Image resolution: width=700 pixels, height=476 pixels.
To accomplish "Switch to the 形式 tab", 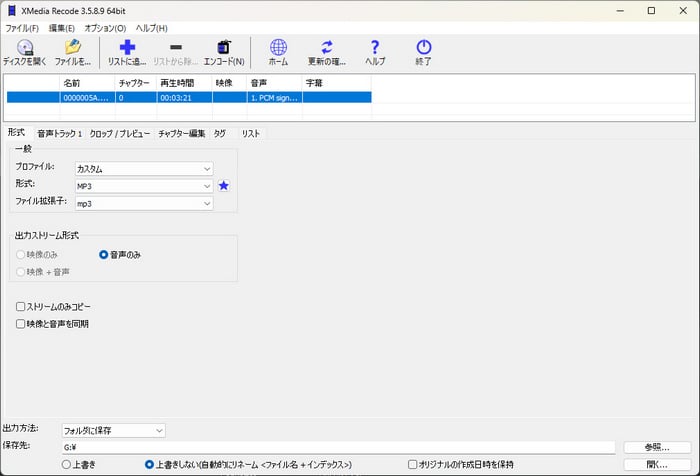I will pyautogui.click(x=17, y=133).
